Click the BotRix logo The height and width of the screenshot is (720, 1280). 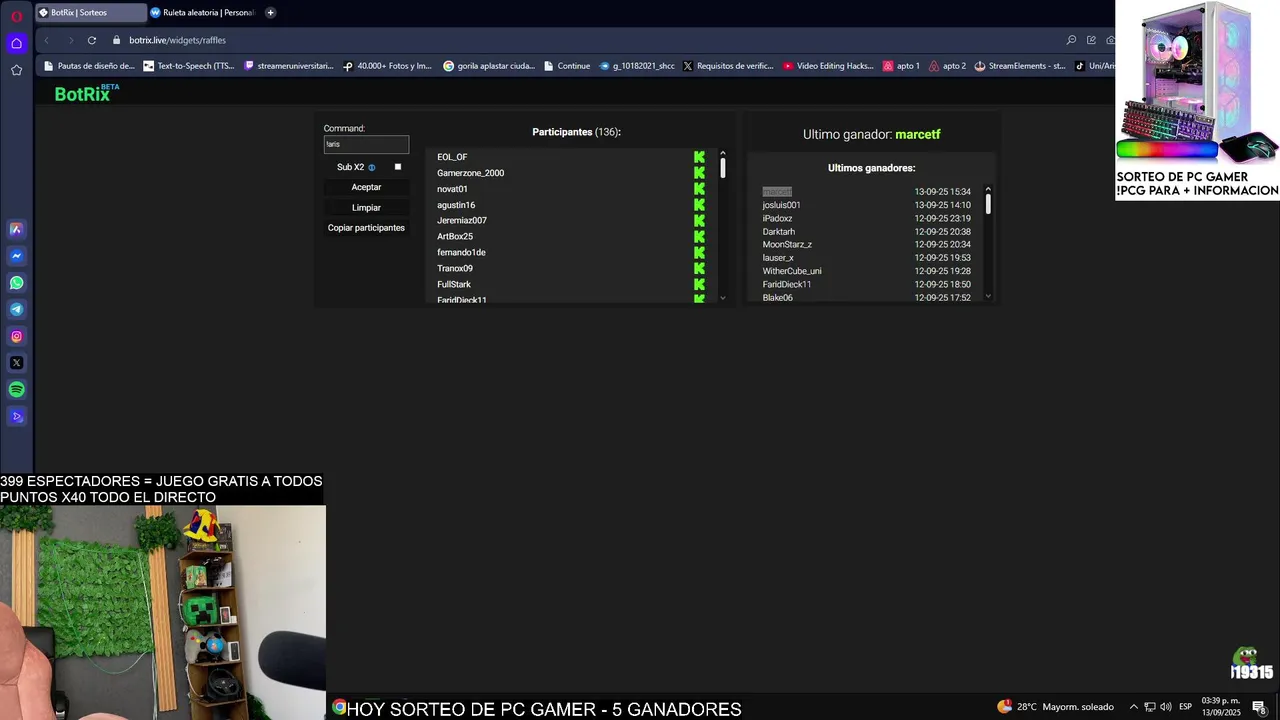pos(87,93)
